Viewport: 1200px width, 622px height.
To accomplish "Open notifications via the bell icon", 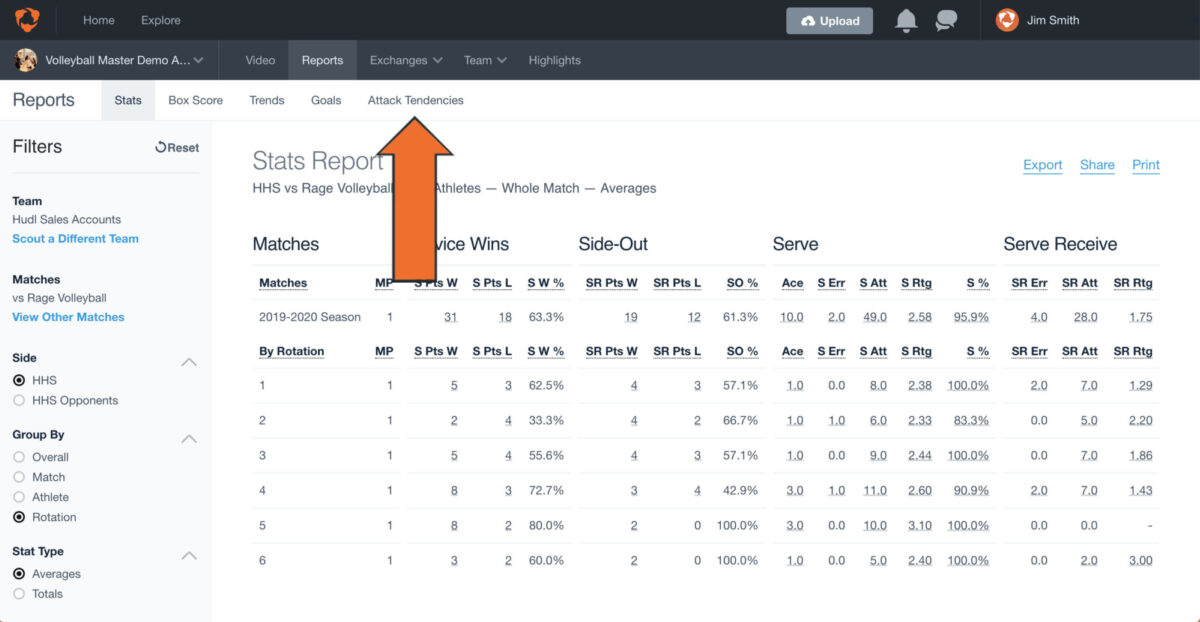I will 906,20.
